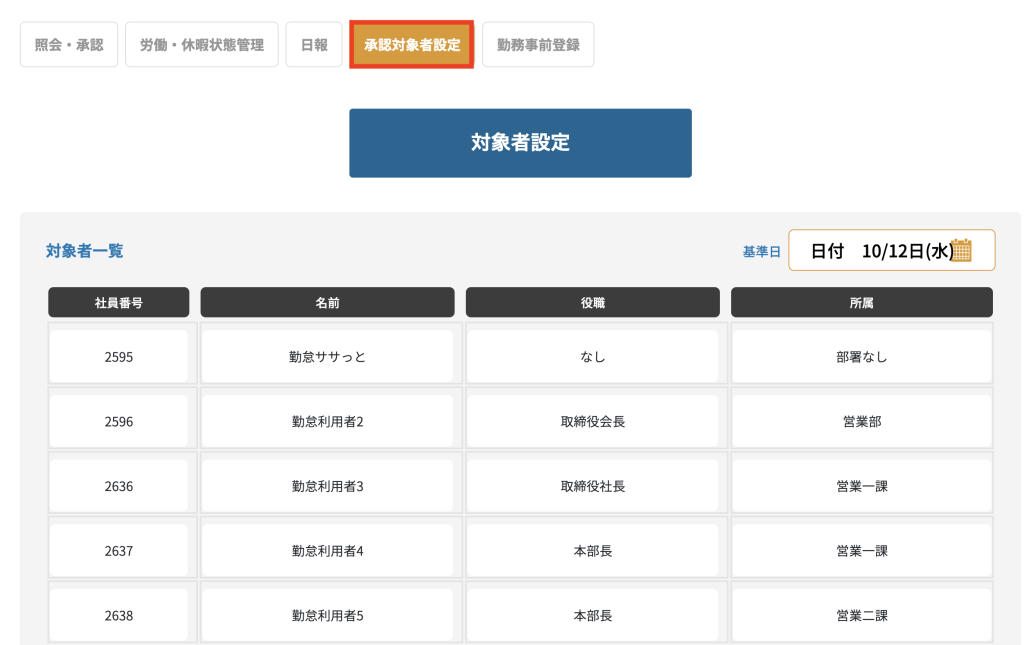Viewport: 1024px width, 645px height.
Task: Click the 営業二課 department cell
Action: coord(862,615)
